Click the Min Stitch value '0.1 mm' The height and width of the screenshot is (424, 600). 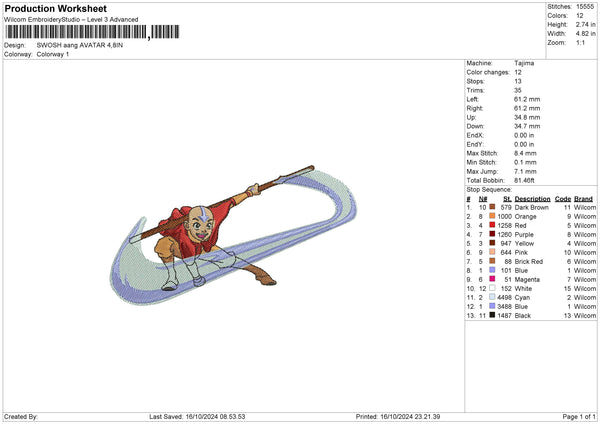525,162
